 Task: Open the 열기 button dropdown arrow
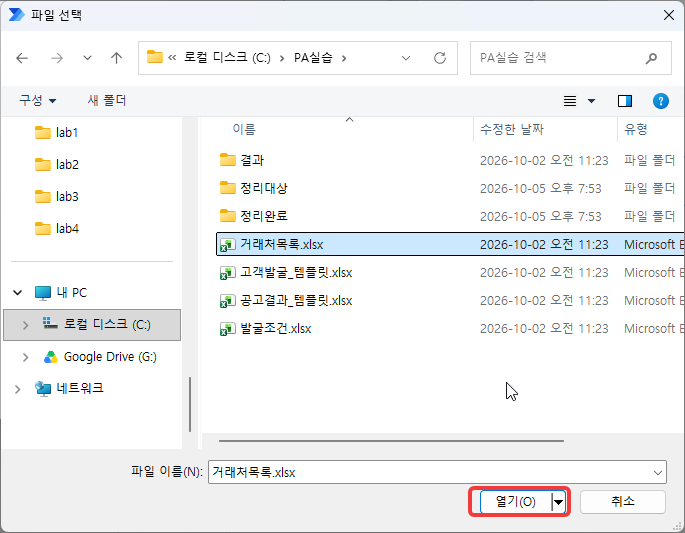(x=559, y=502)
